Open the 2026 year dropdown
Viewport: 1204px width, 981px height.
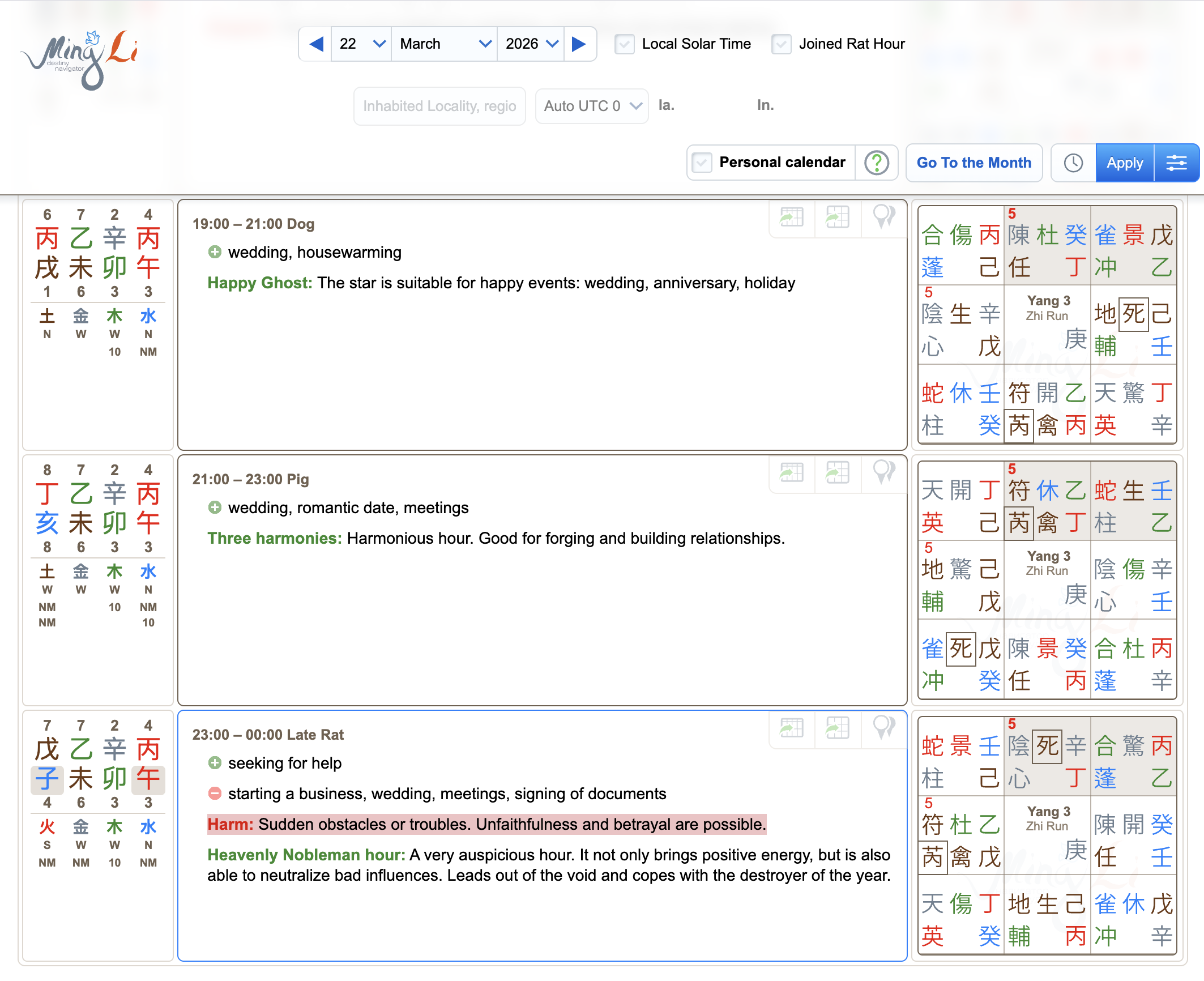(531, 44)
